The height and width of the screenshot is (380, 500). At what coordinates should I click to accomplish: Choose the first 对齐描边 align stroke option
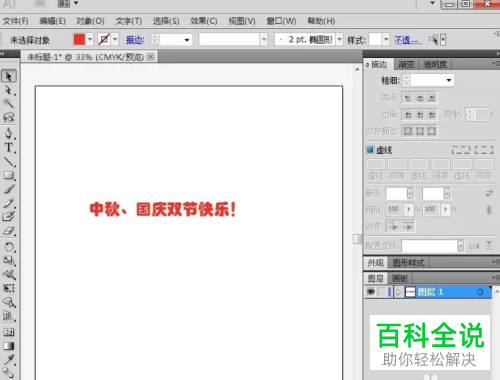pyautogui.click(x=408, y=131)
